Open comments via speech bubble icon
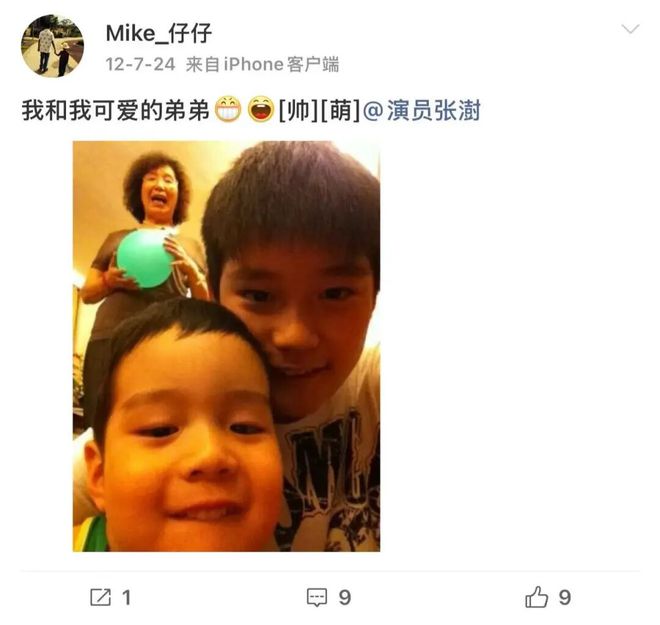The image size is (660, 625). 317,597
